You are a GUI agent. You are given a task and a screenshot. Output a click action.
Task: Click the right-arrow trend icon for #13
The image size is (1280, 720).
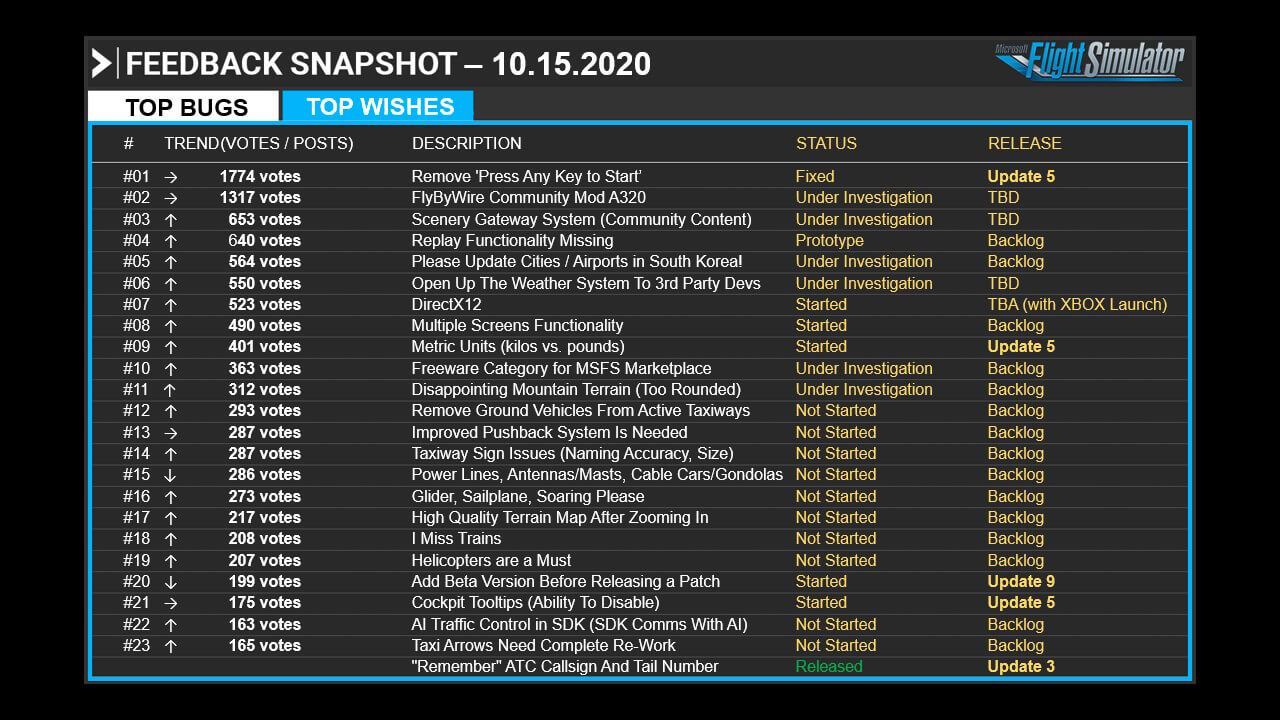tap(170, 432)
